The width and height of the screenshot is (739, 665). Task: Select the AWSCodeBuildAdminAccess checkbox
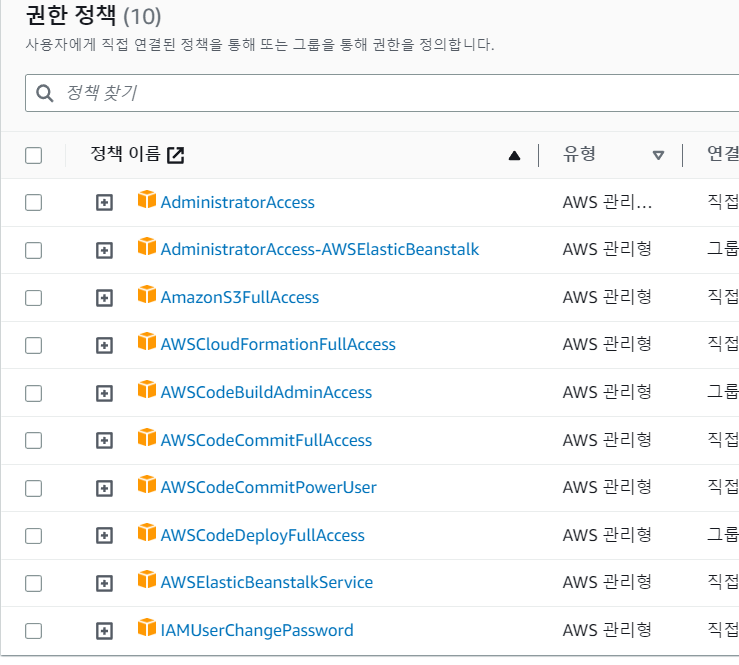pos(33,393)
